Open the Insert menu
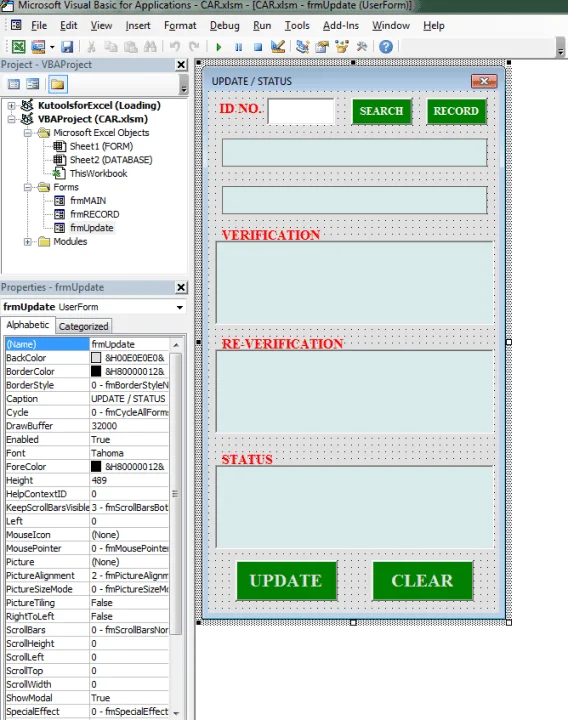 [x=138, y=26]
